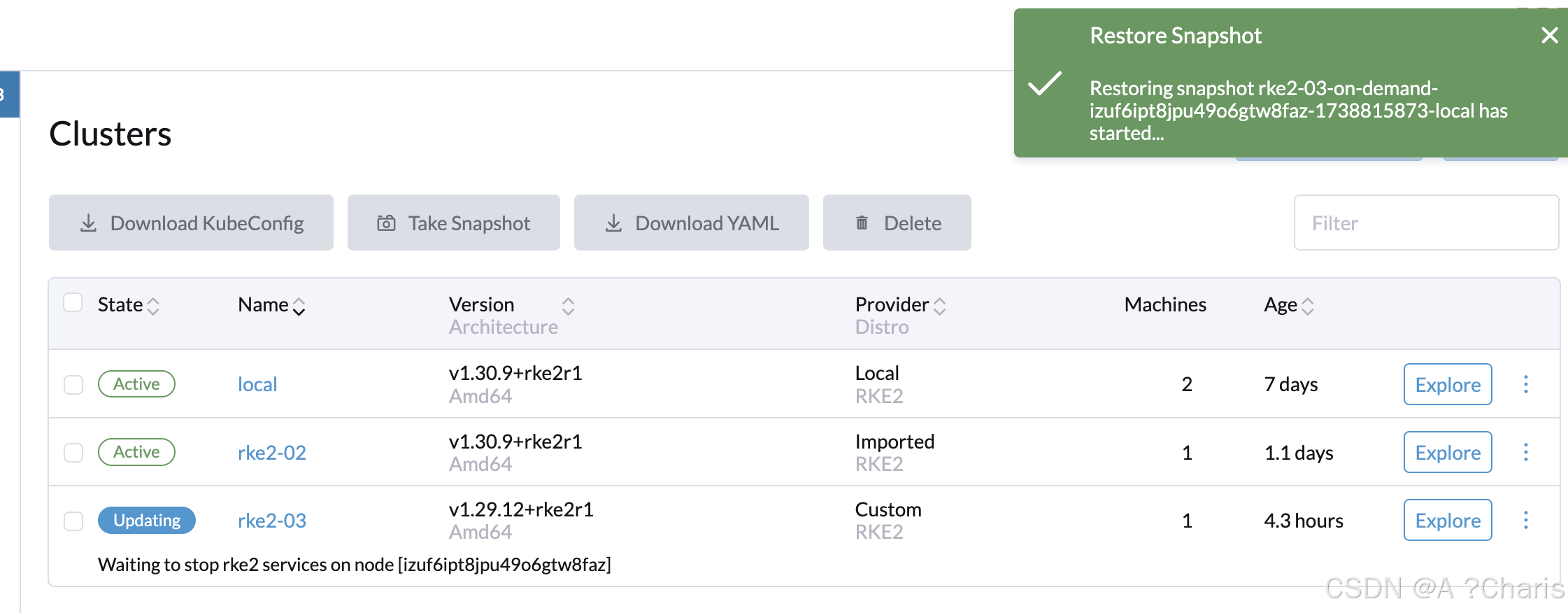Sort clusters by Age column
1568x613 pixels.
[1289, 305]
